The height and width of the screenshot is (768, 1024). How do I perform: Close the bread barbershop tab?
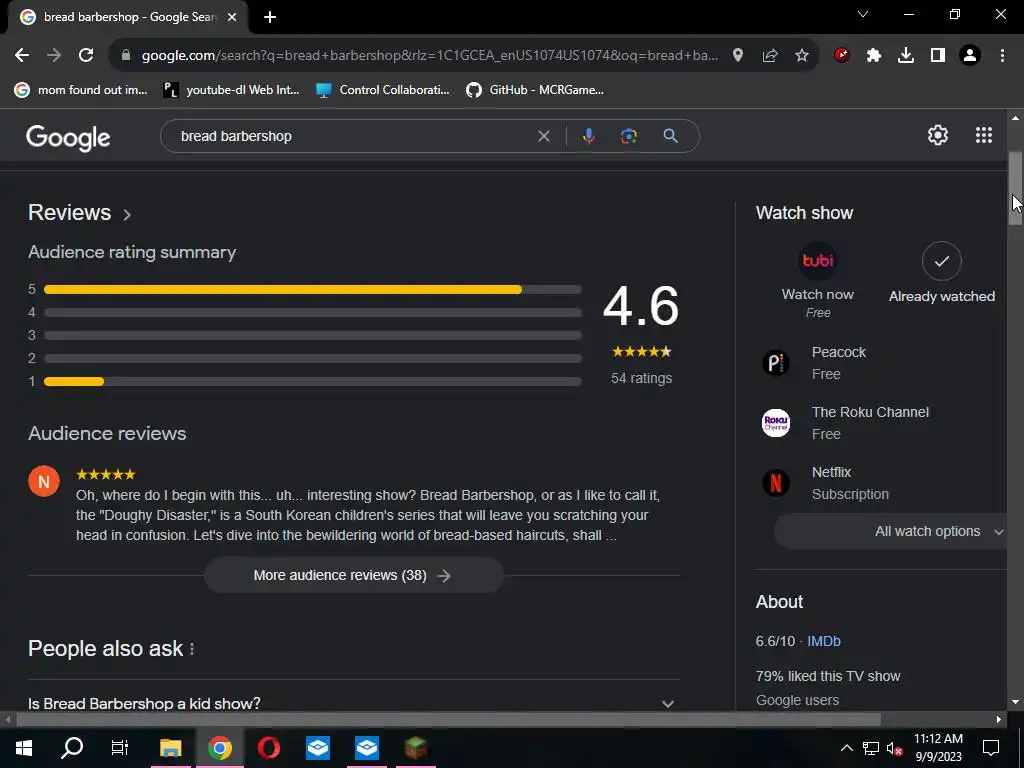(232, 17)
